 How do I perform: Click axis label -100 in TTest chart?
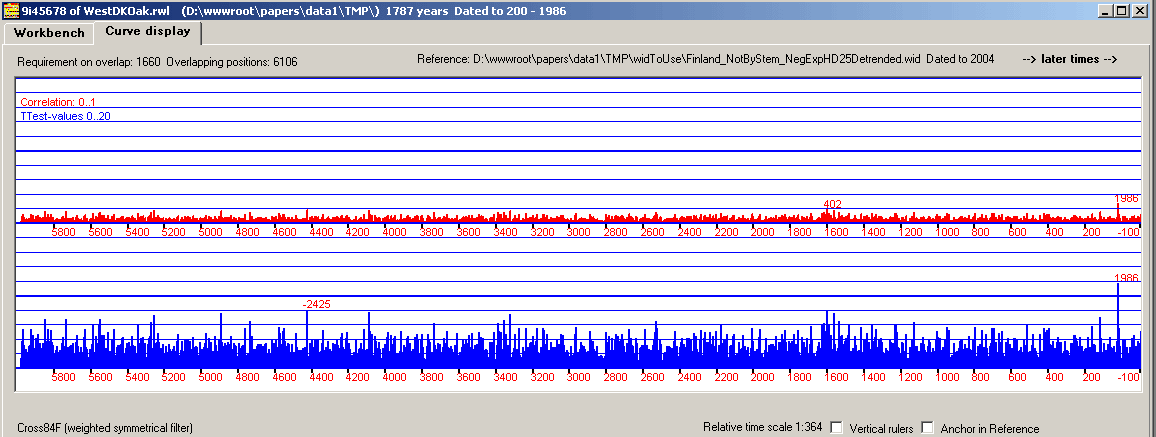click(1128, 378)
